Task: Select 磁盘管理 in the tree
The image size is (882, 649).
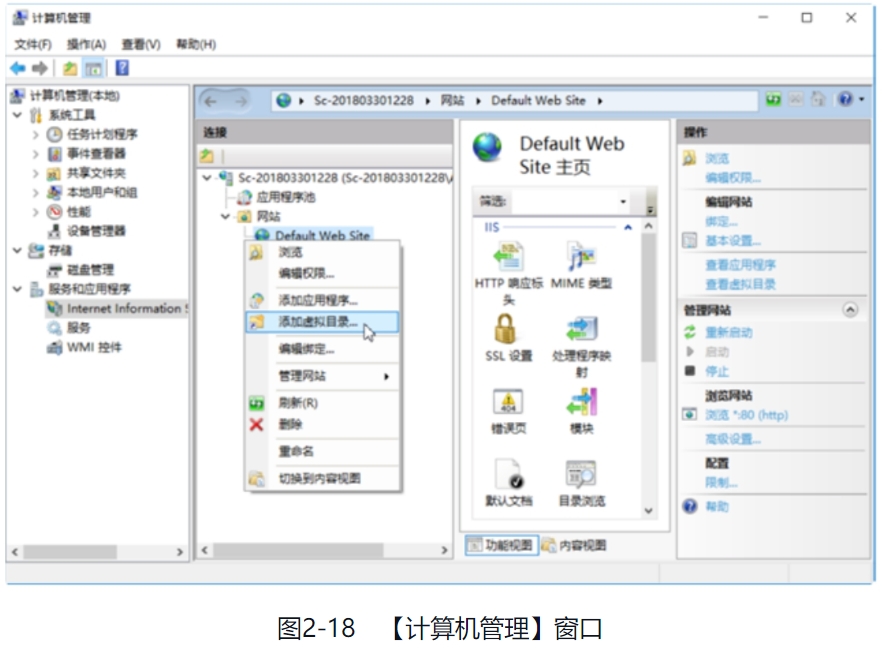Action: pyautogui.click(x=90, y=270)
